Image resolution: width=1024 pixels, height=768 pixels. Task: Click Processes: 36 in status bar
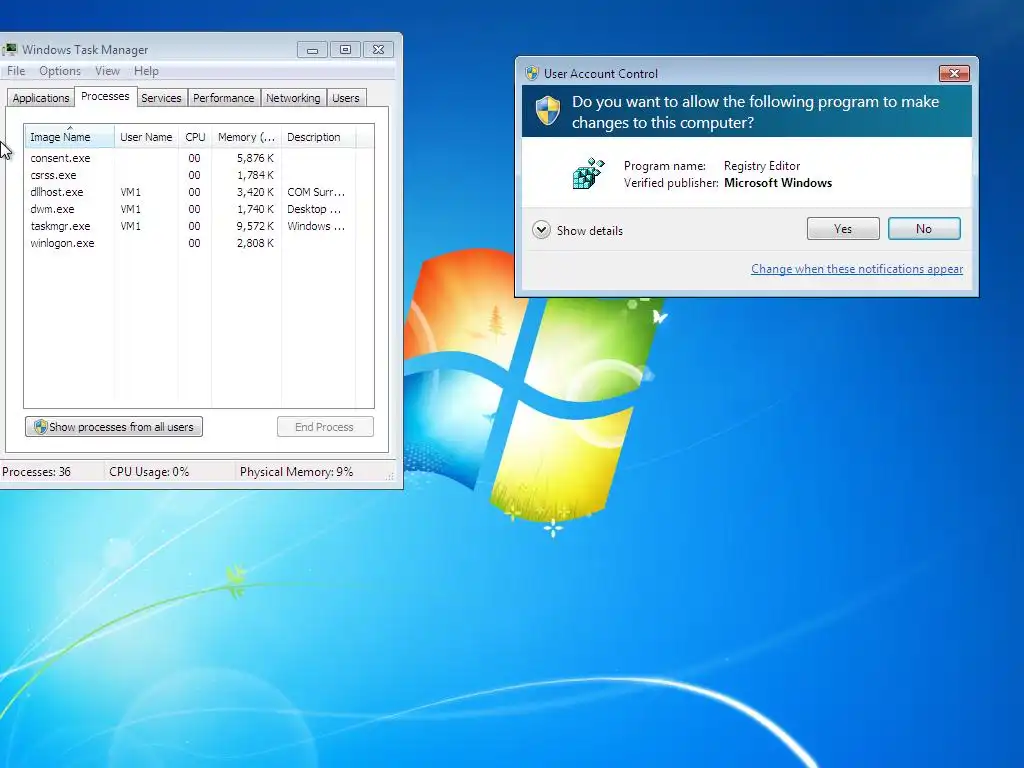[37, 472]
